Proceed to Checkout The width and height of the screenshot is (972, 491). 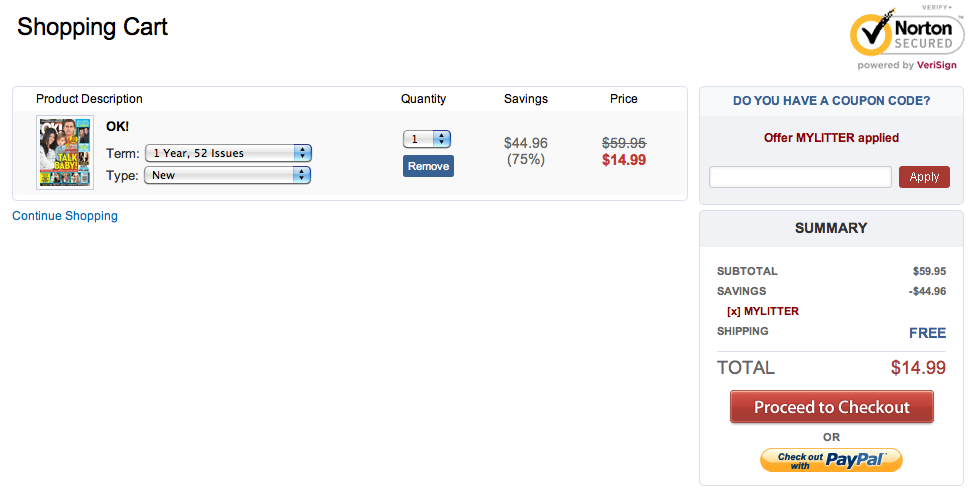coord(831,407)
